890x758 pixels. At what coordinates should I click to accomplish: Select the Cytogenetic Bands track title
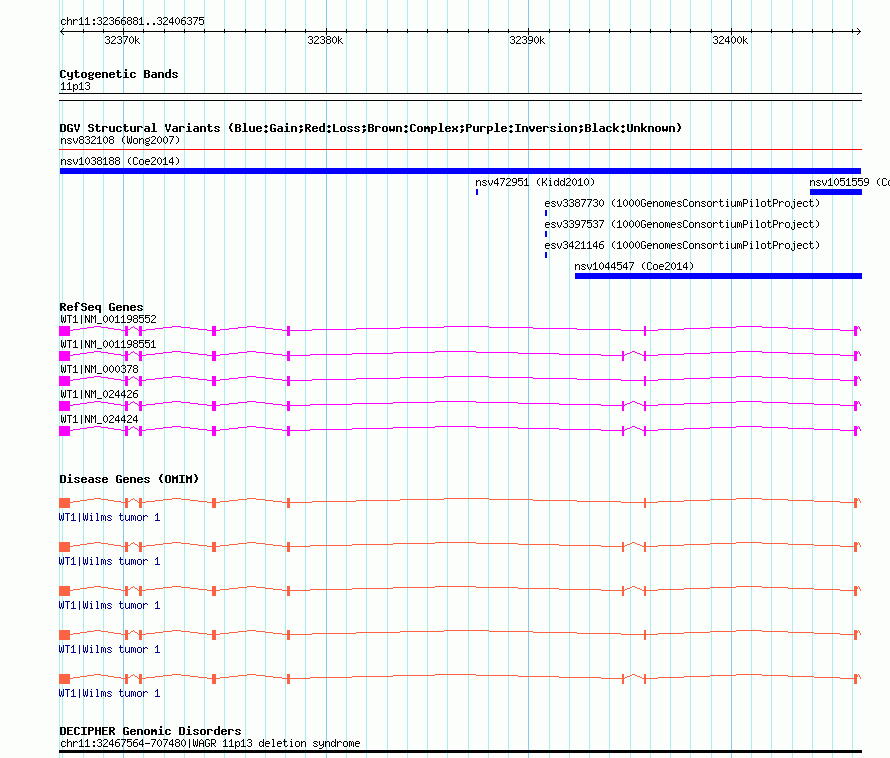(119, 74)
